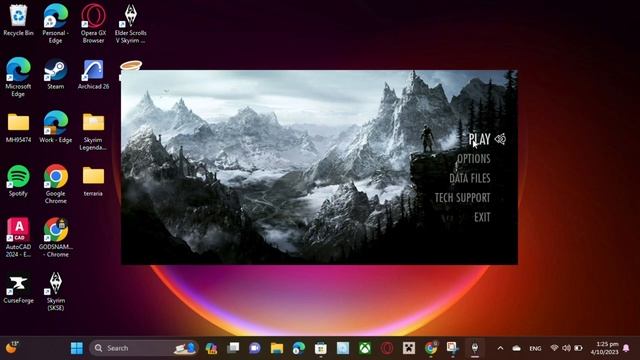Viewport: 640px width, 360px height.
Task: Select the AutoCAD 2024 desktop shortcut
Action: 18,237
